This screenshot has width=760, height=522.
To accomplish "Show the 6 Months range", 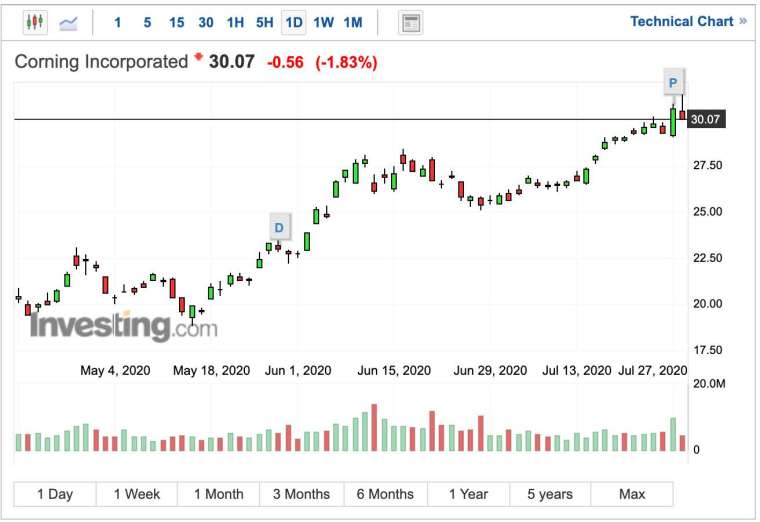I will 385,494.
